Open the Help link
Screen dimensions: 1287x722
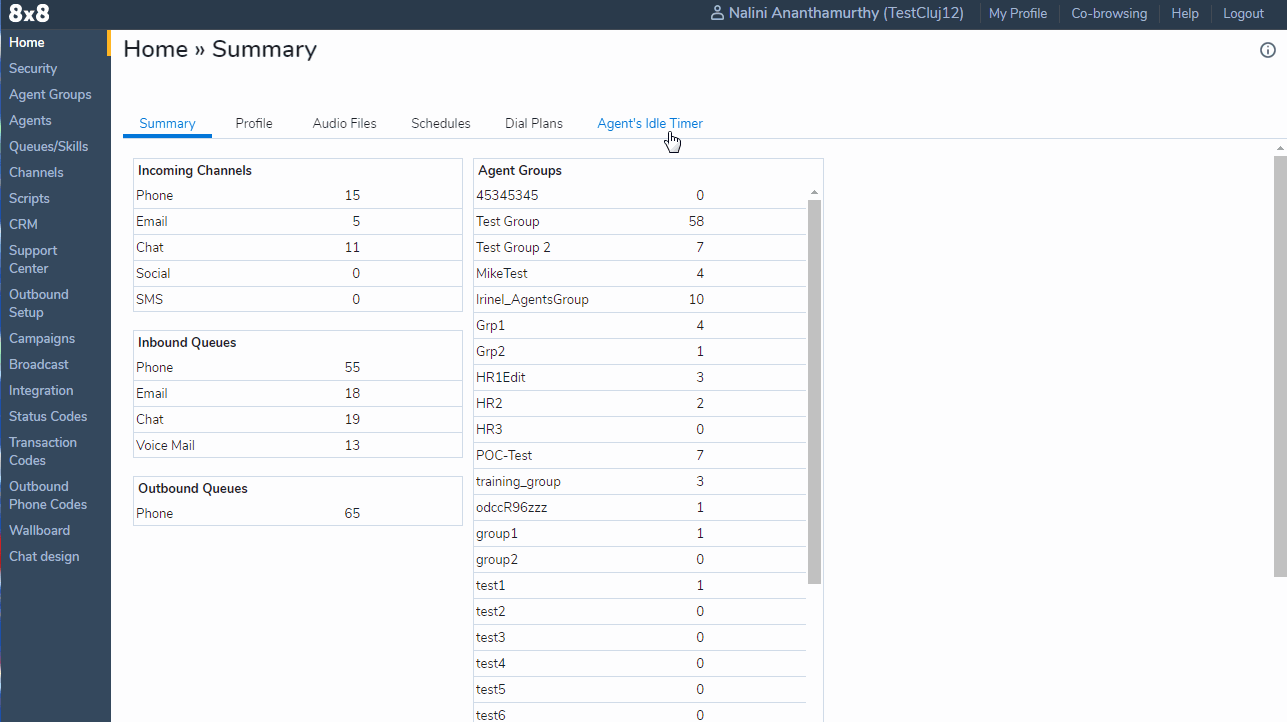pyautogui.click(x=1185, y=14)
